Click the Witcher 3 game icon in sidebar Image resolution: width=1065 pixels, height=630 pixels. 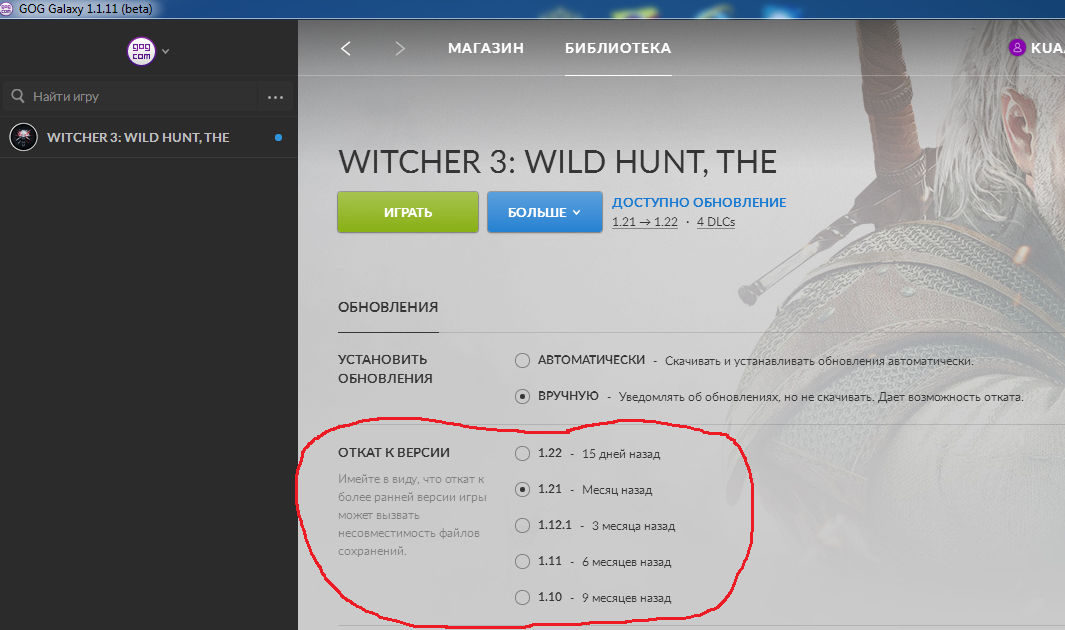(23, 137)
